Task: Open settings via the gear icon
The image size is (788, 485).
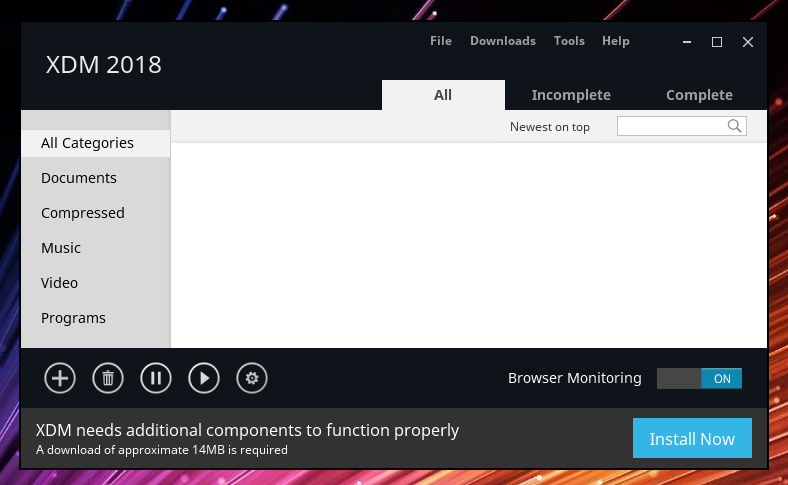Action: tap(252, 378)
